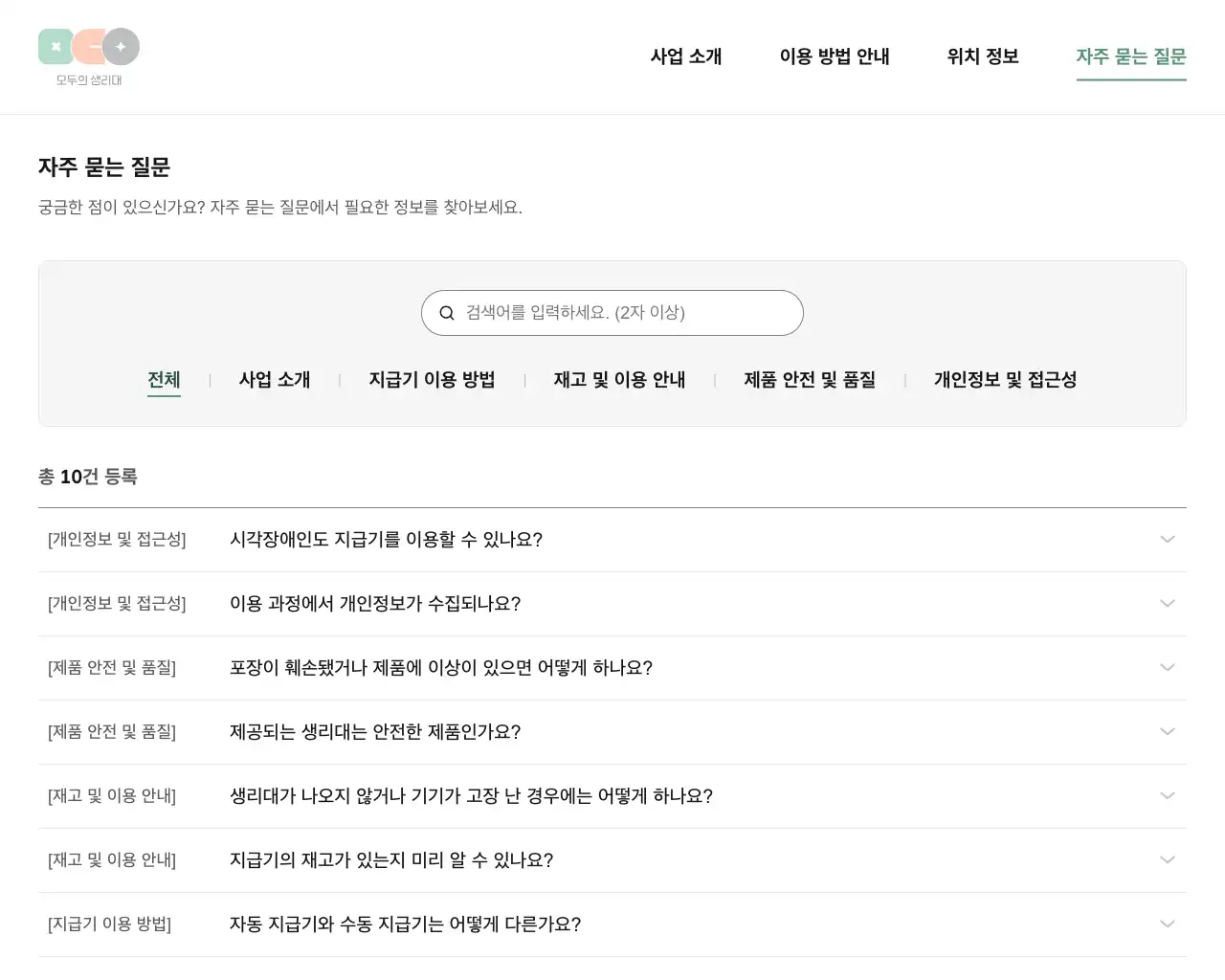Select 자주 묻는 질문 in top navigation
The image size is (1225, 980).
(1131, 56)
